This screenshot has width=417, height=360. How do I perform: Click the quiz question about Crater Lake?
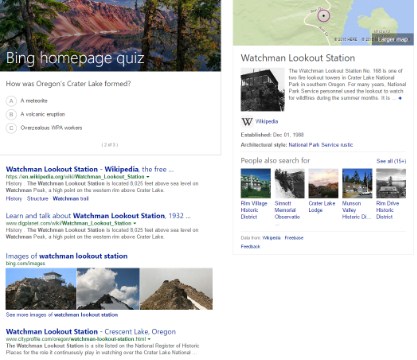click(68, 84)
